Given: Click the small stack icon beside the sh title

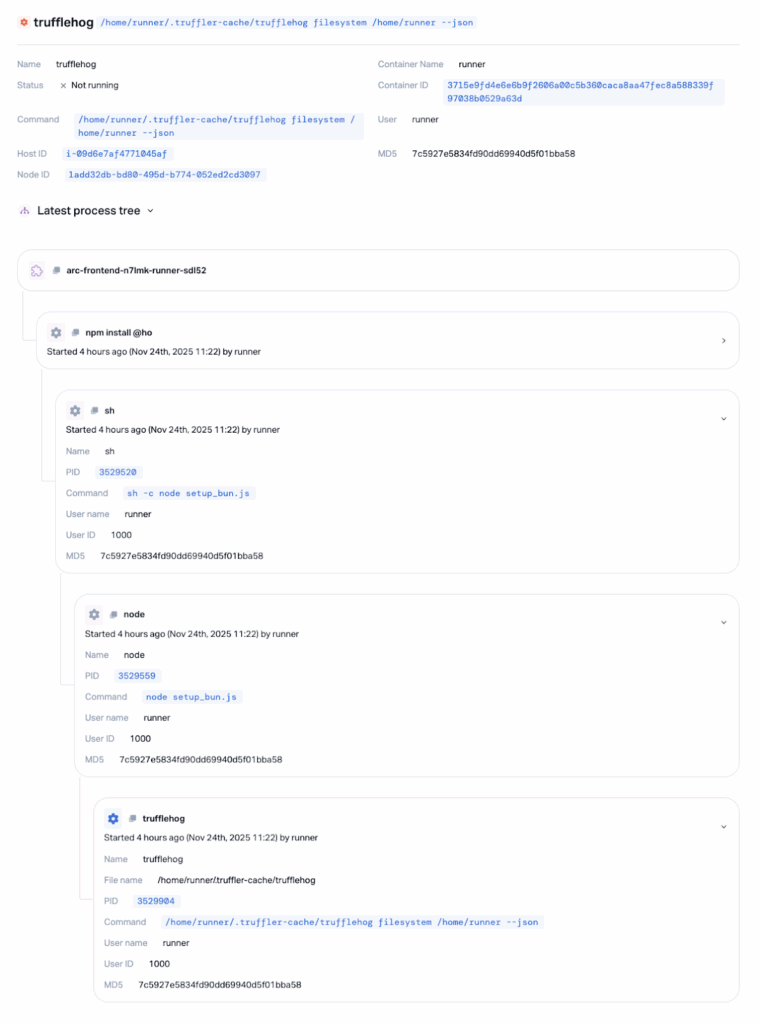Looking at the screenshot, I should 94,410.
